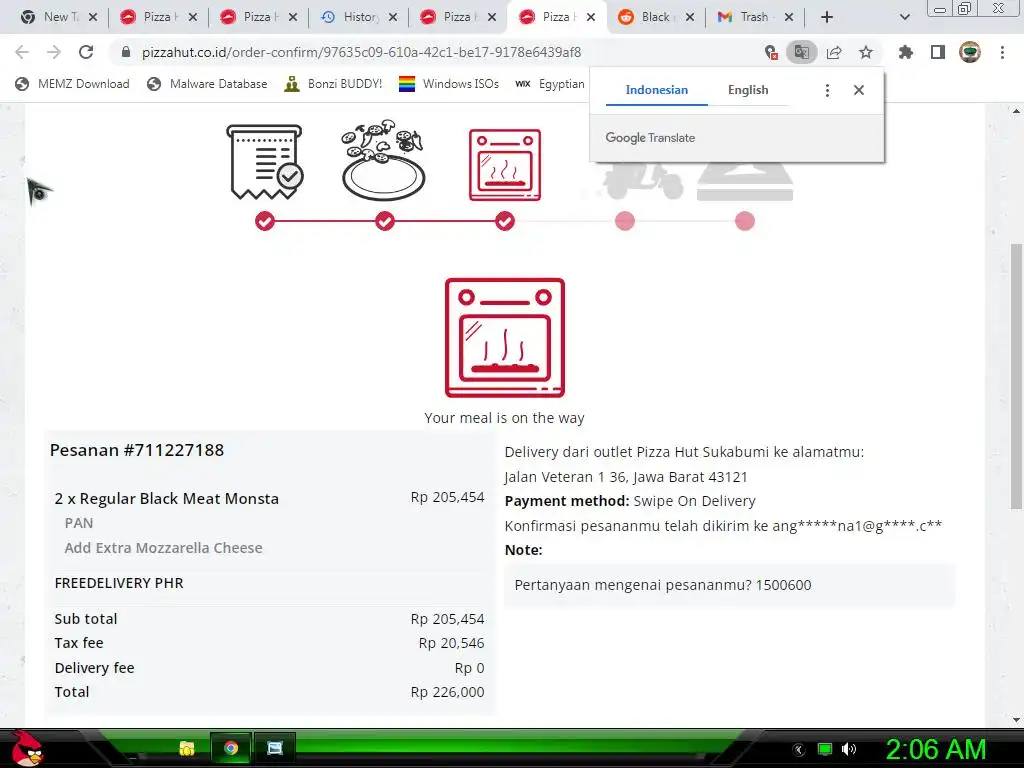Open the Windows ISOs bookmark
1024x768 pixels.
point(449,84)
